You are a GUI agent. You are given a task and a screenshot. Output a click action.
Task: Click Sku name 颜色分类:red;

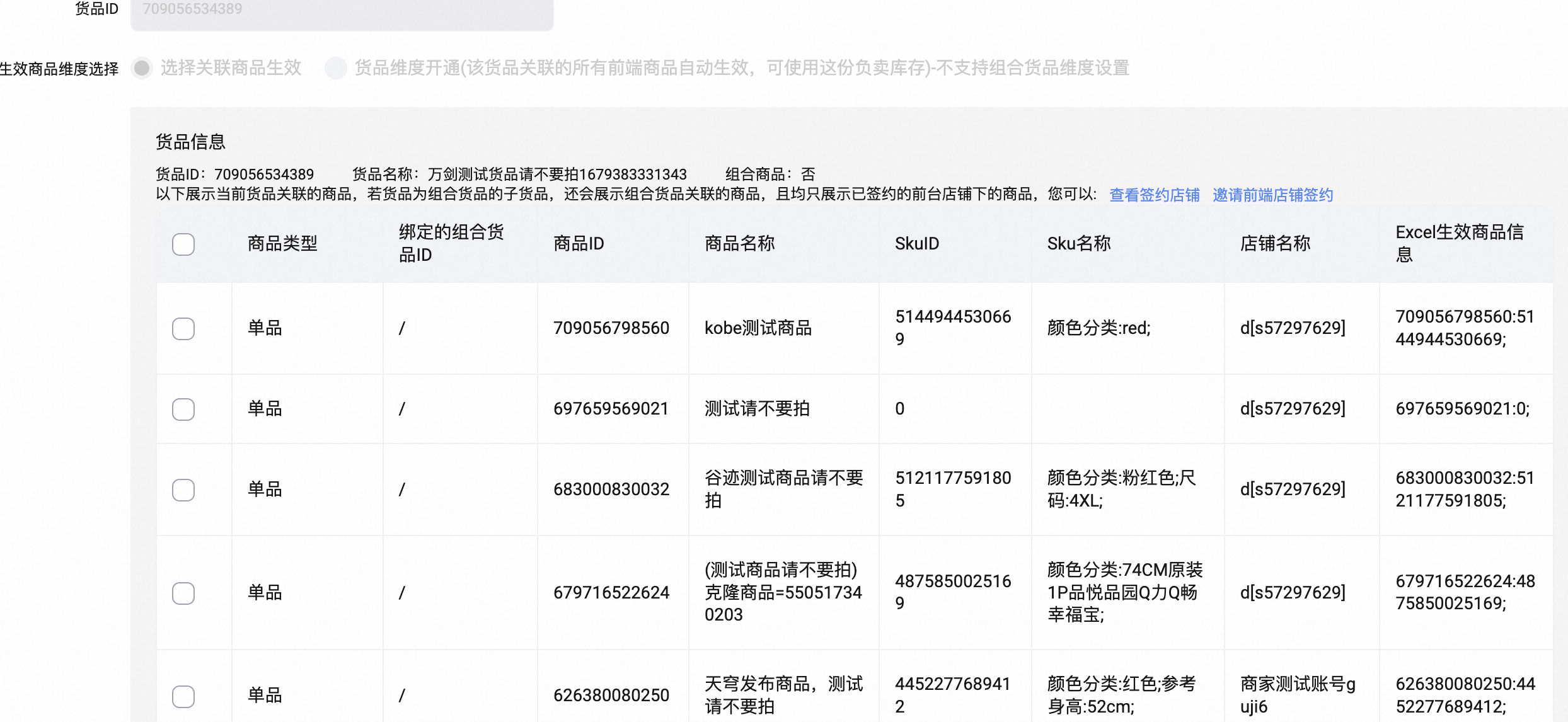click(x=1099, y=328)
